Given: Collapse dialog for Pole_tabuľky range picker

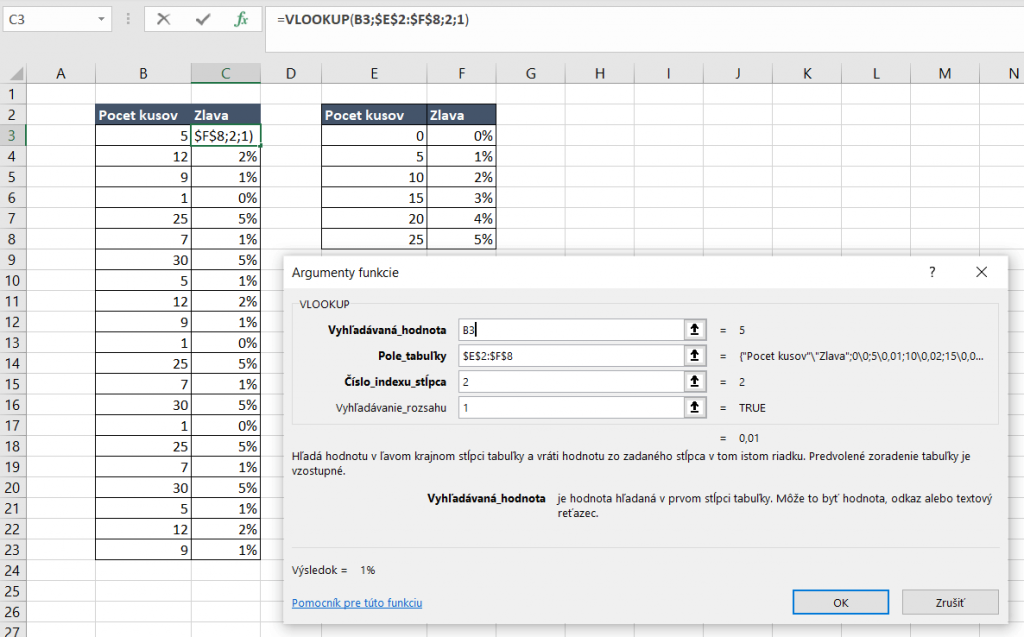Looking at the screenshot, I should (694, 355).
